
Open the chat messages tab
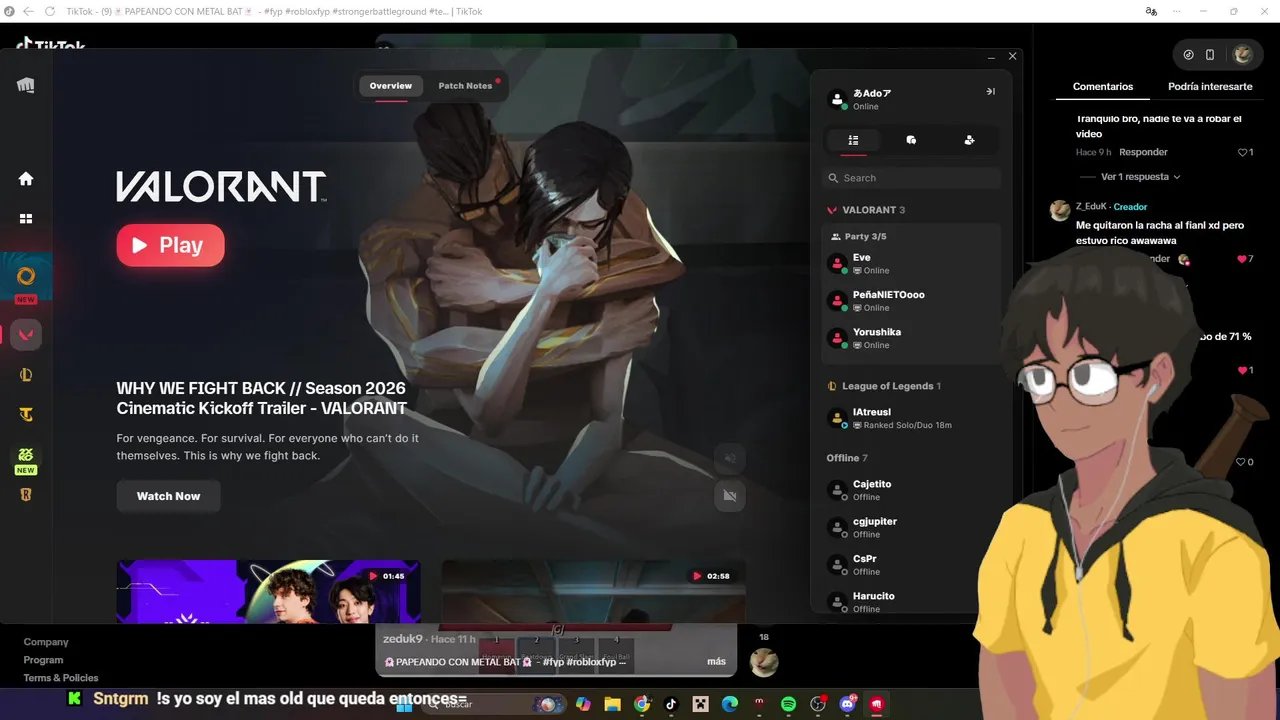(x=911, y=140)
